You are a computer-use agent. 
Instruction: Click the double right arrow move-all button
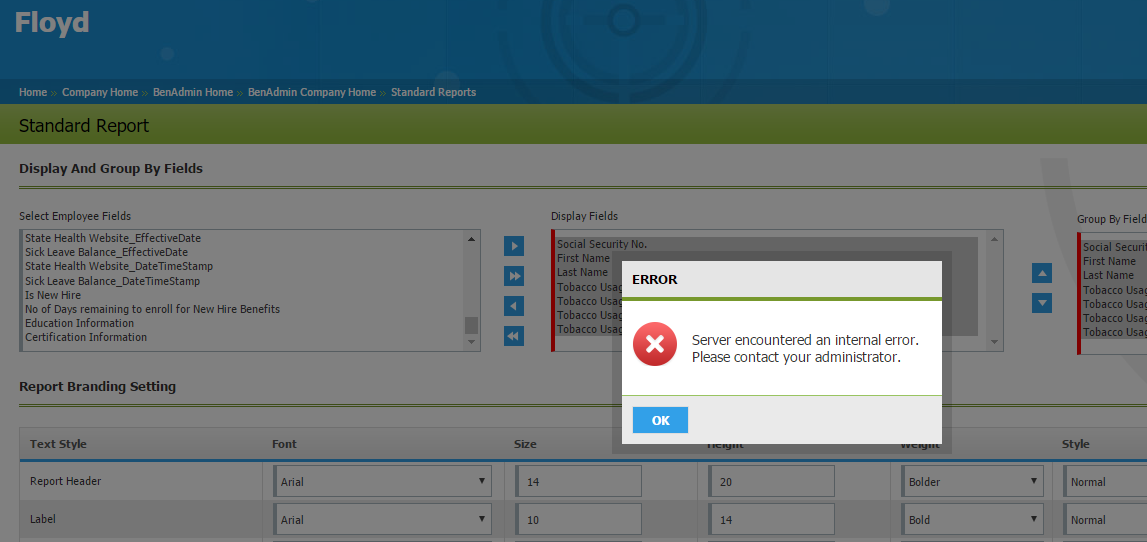514,276
